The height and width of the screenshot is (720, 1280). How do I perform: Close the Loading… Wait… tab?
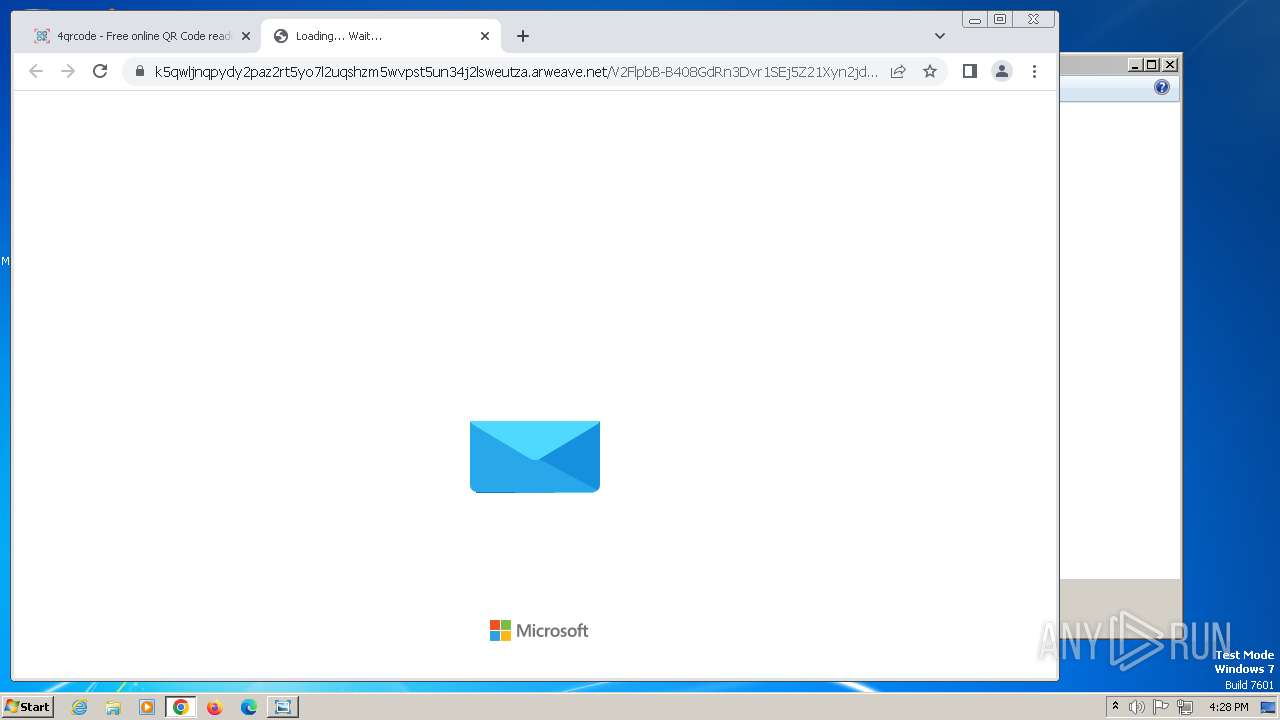pyautogui.click(x=485, y=36)
